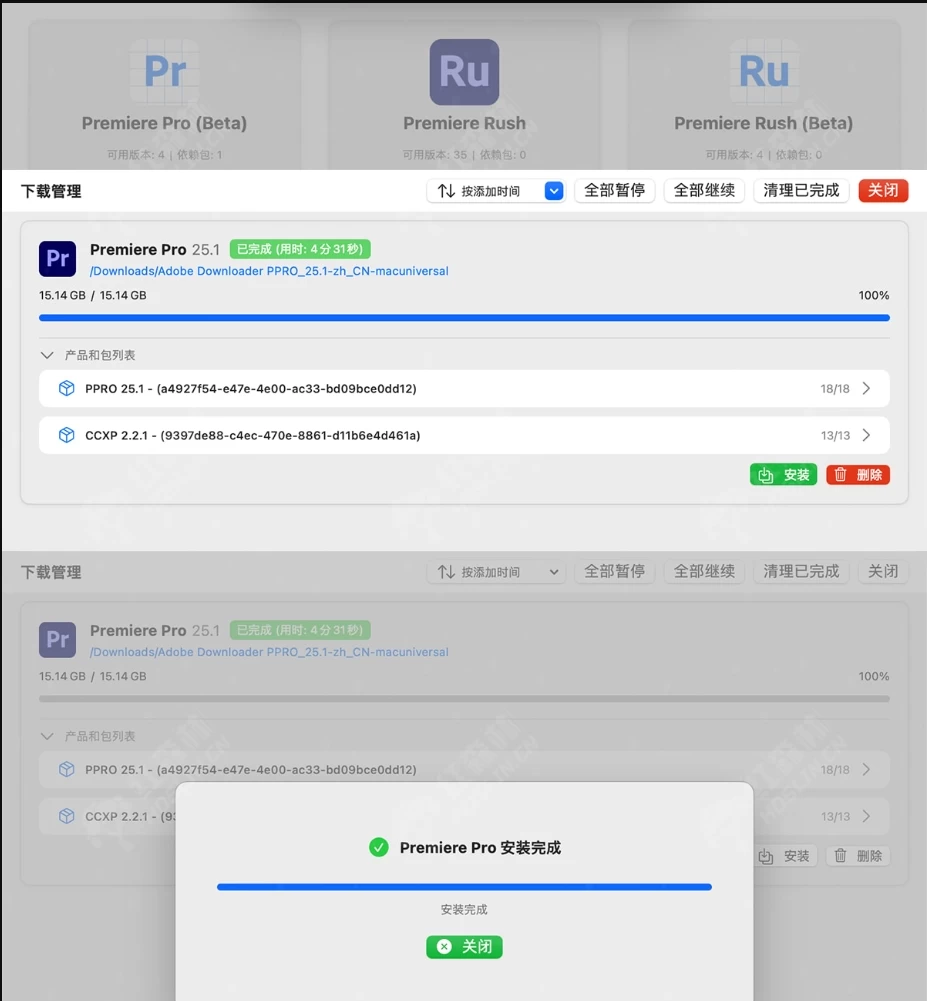Click the Premiere Pro 安装完成 dialog heading
This screenshot has width=927, height=1001.
[x=480, y=847]
